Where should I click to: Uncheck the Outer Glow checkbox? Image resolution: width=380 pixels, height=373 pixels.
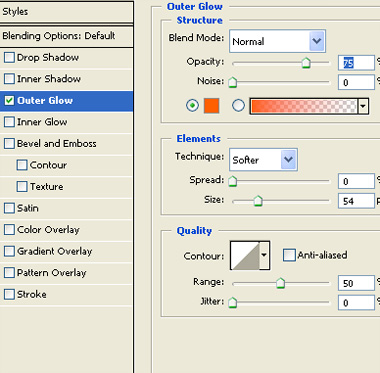(x=9, y=100)
